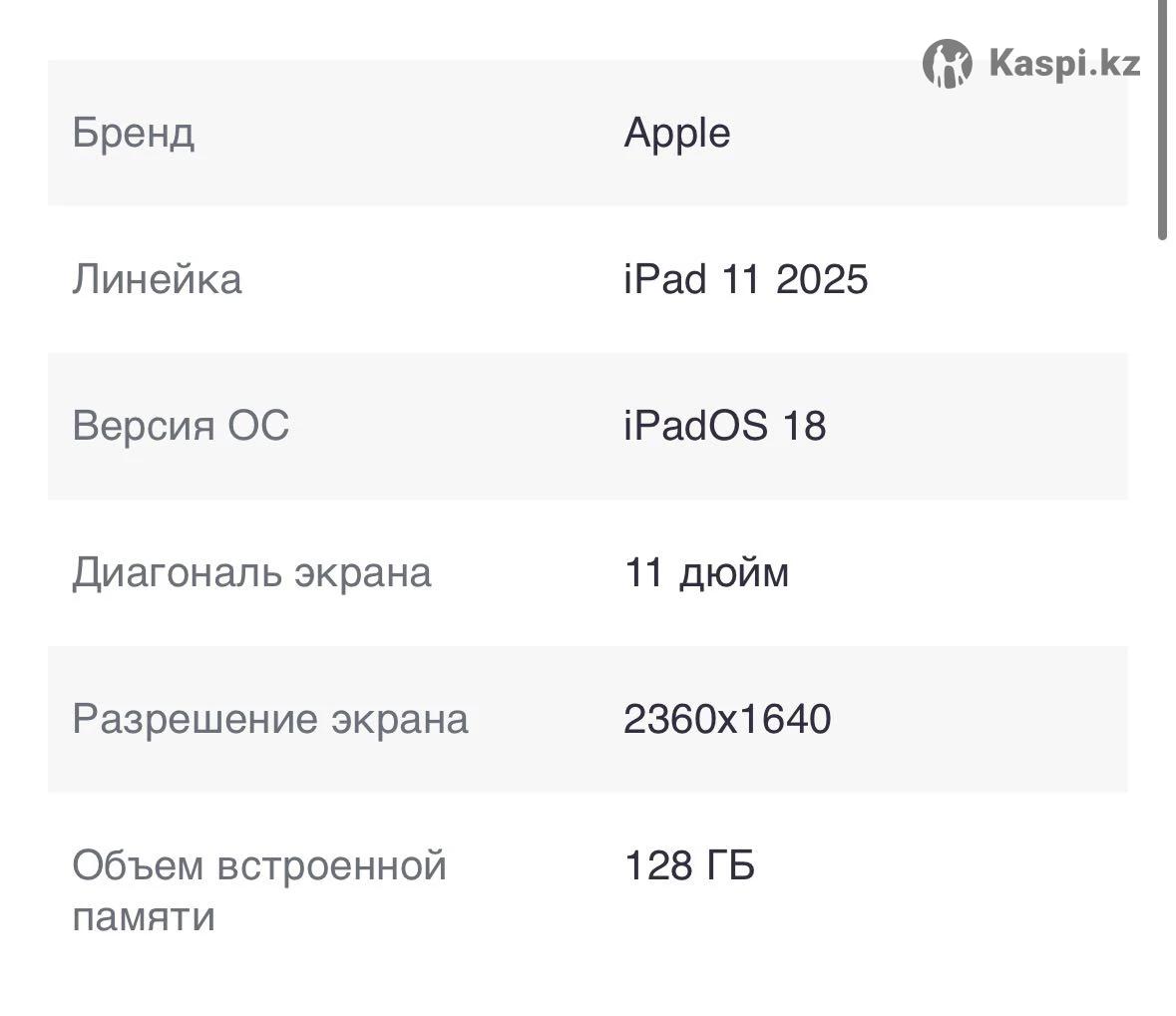The height and width of the screenshot is (1016, 1176).
Task: Click the gray Версия ОС row background
Action: point(588,426)
